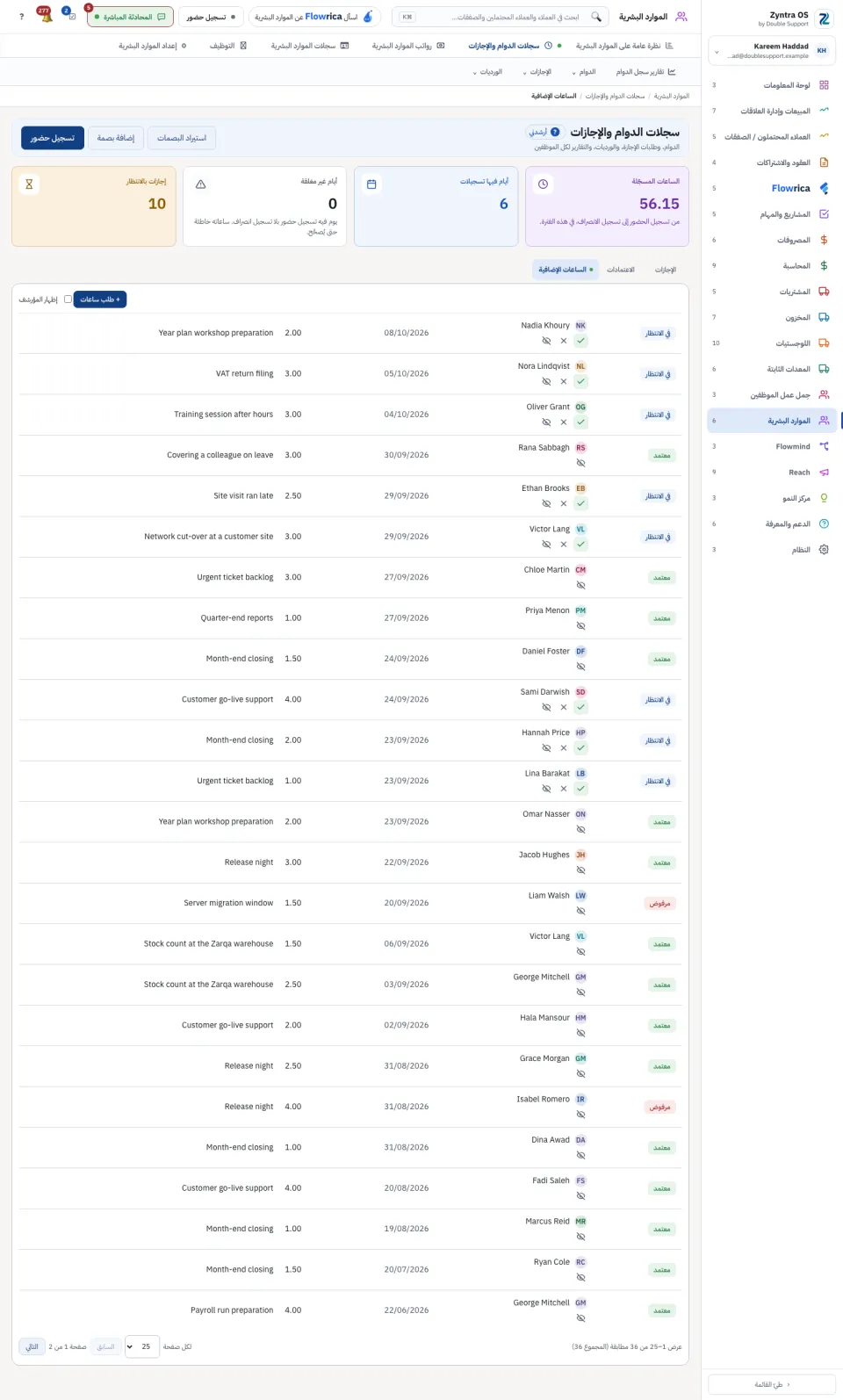Toggle the archive eye icon for Chloe Martin
The width and height of the screenshot is (843, 1400).
click(x=580, y=585)
